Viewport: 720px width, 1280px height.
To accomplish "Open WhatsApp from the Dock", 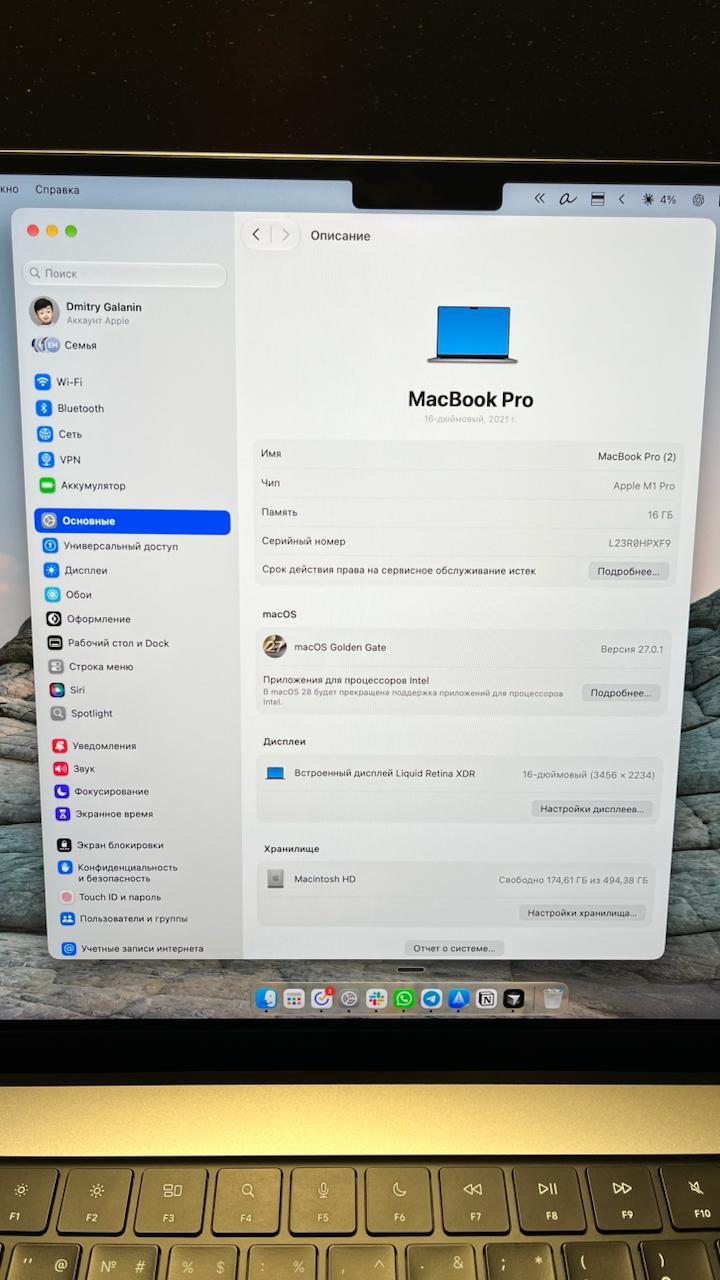I will point(404,998).
